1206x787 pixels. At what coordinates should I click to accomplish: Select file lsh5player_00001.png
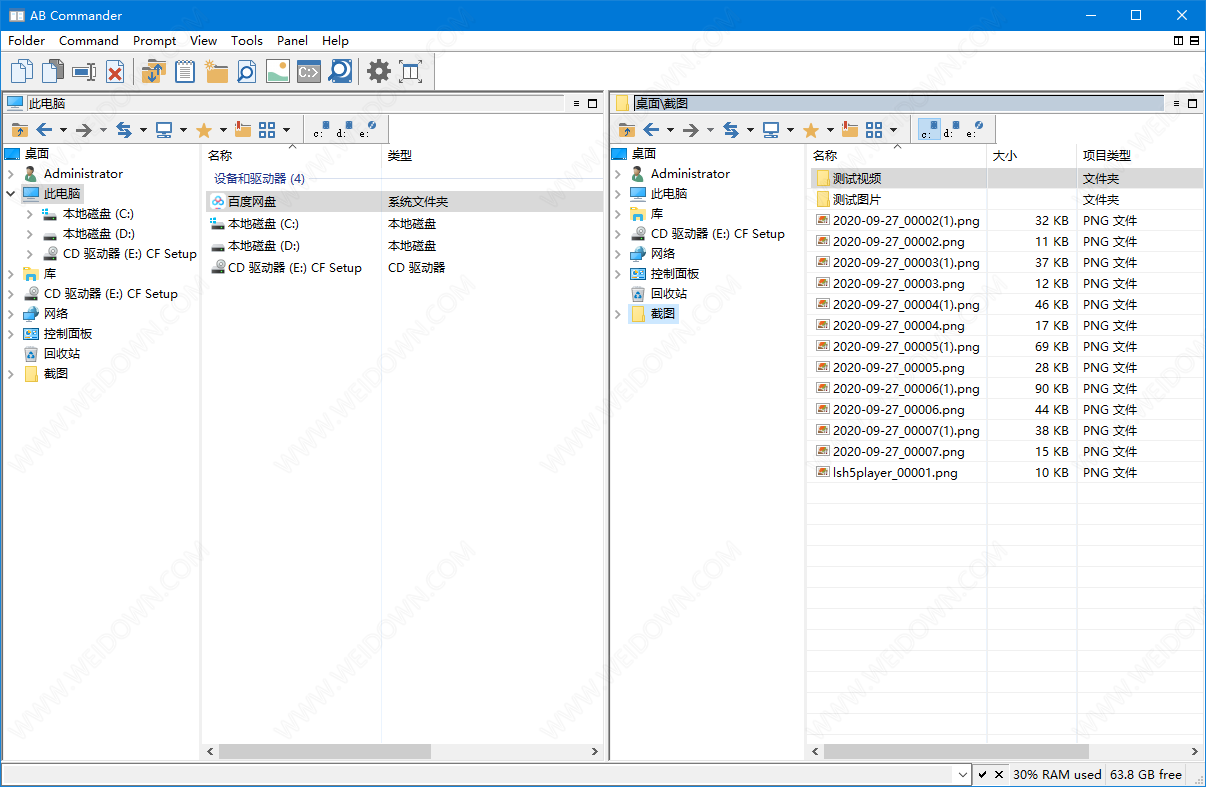895,472
